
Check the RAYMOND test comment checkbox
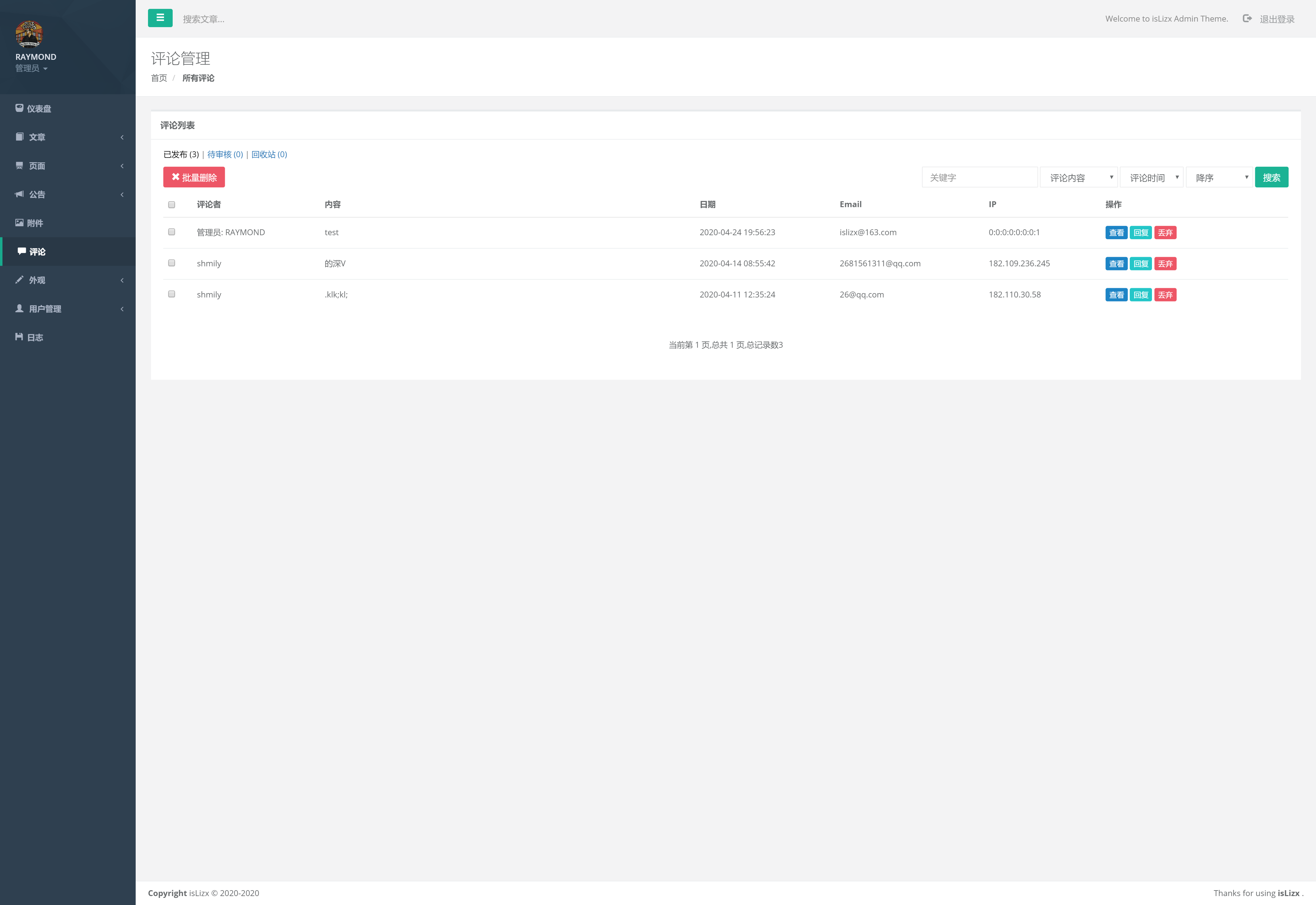click(x=171, y=232)
